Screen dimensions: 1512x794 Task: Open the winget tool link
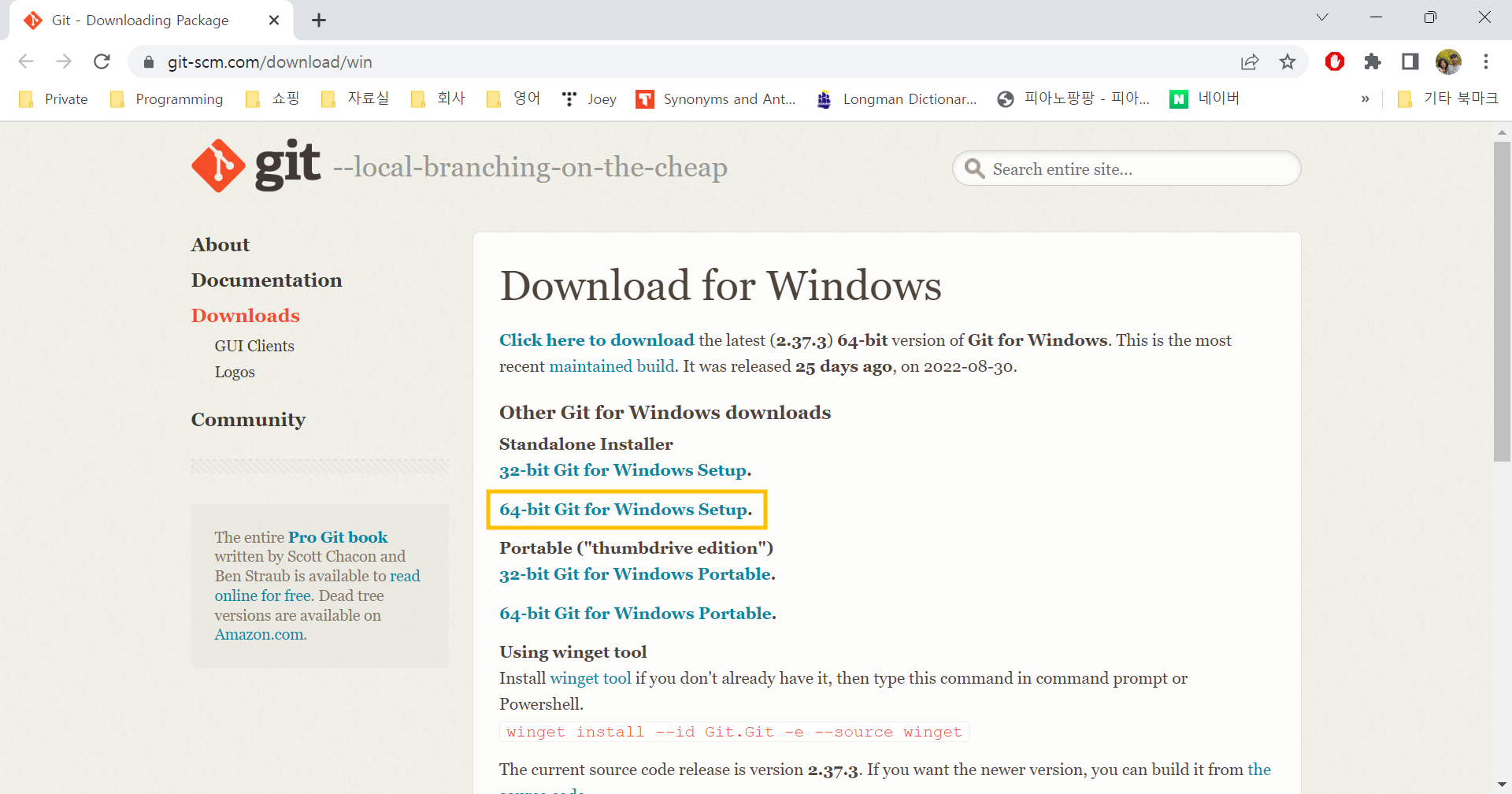pos(591,678)
